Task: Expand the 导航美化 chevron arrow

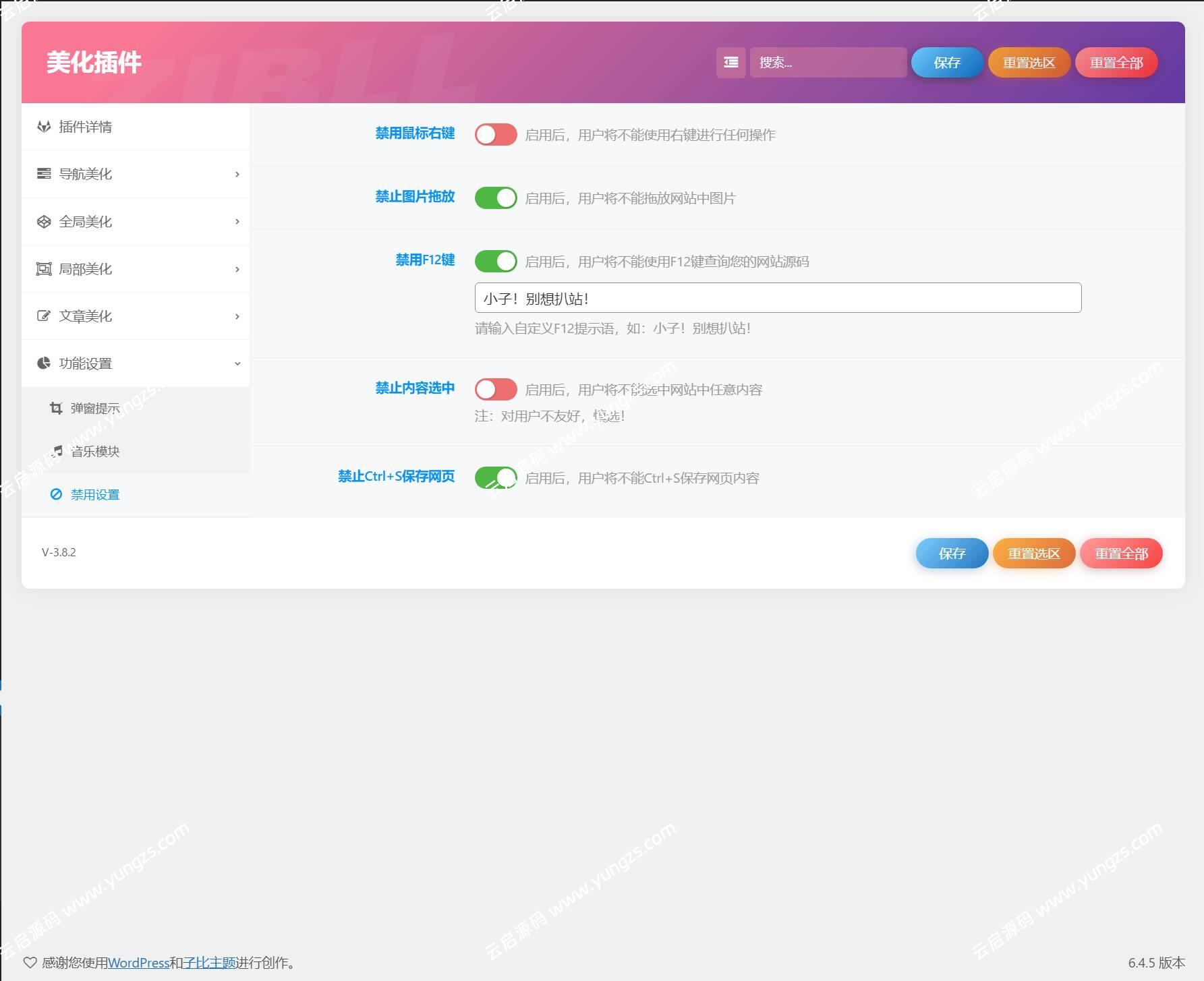Action: tap(237, 175)
